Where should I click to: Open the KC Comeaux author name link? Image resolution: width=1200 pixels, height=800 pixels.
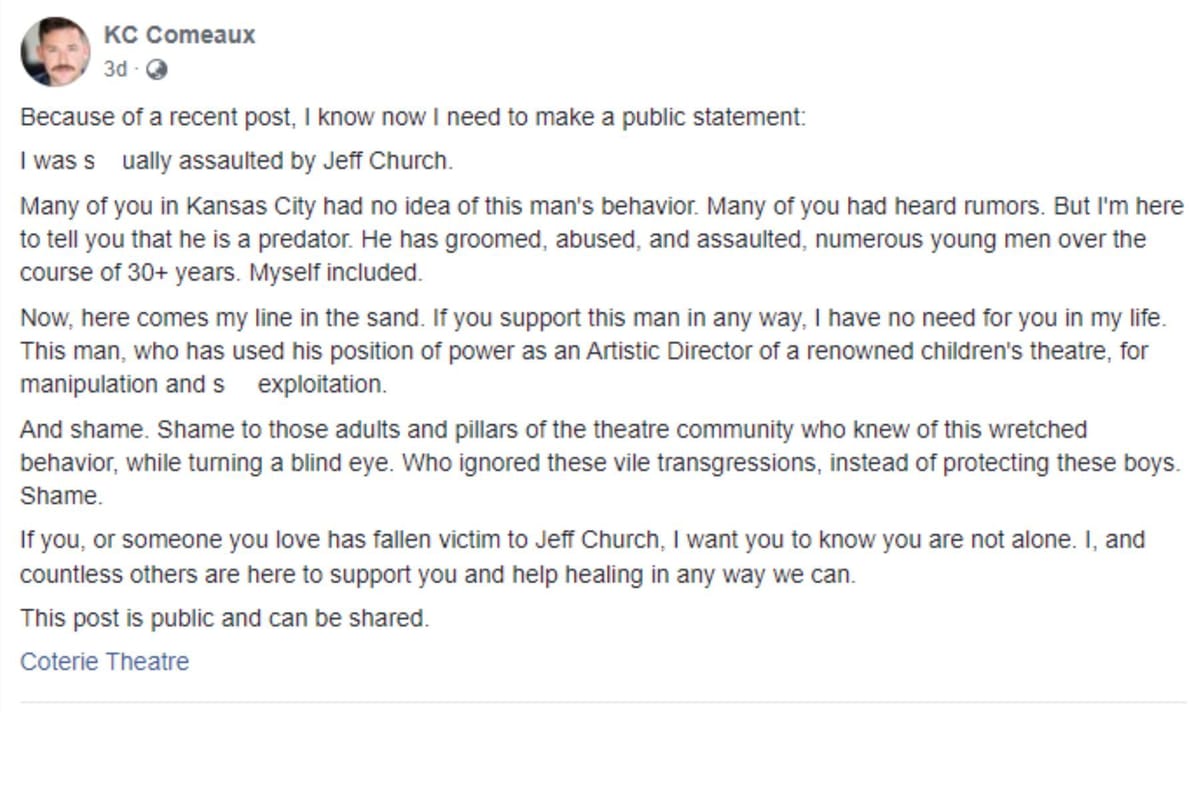[179, 35]
